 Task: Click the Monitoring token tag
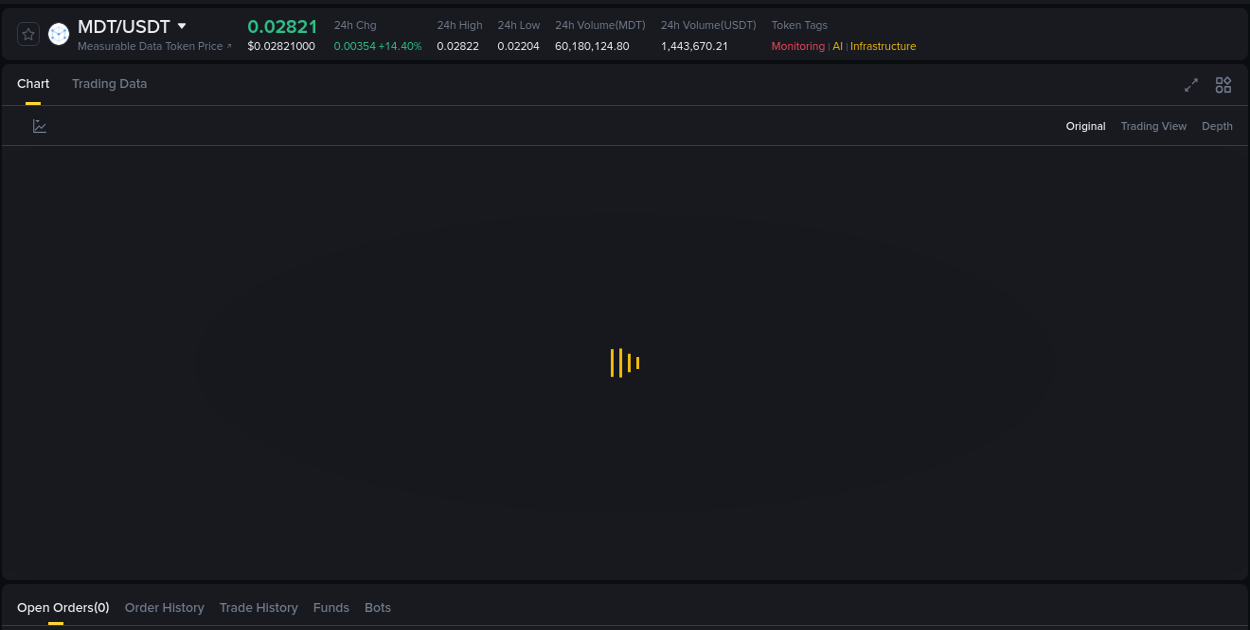(x=796, y=45)
